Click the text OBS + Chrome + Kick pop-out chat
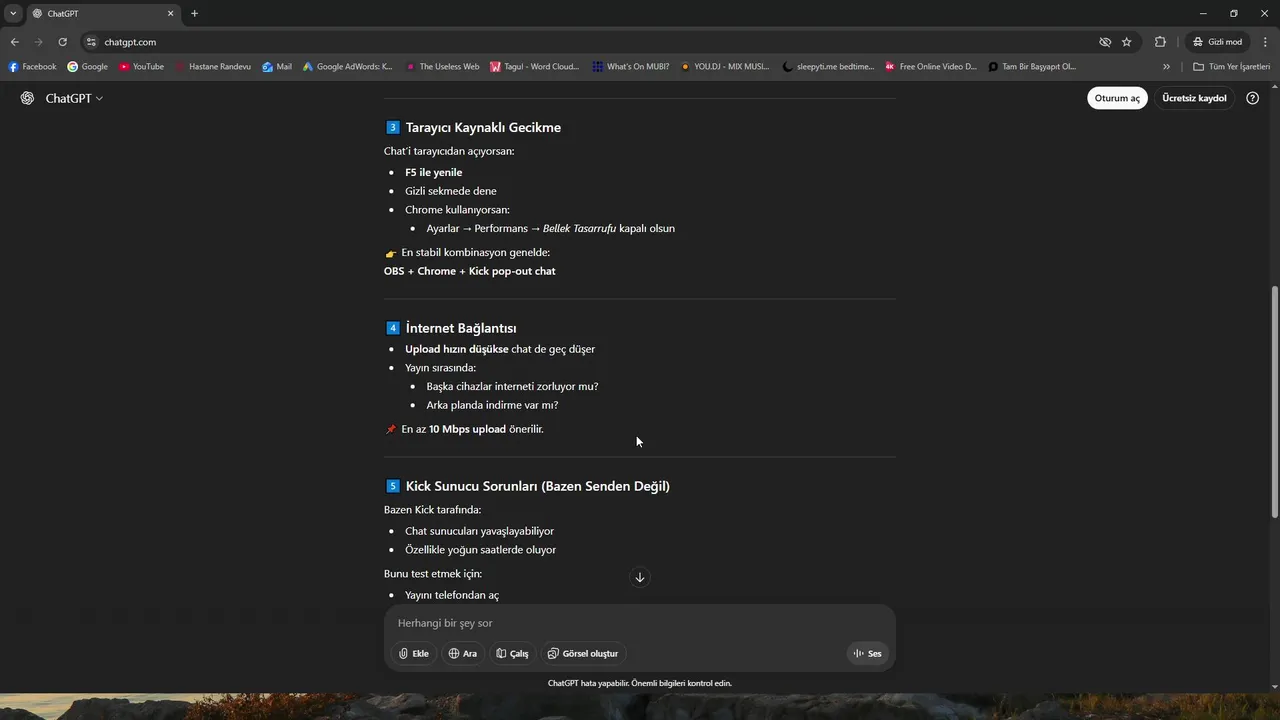Screen dimensions: 1280x720 tap(469, 271)
